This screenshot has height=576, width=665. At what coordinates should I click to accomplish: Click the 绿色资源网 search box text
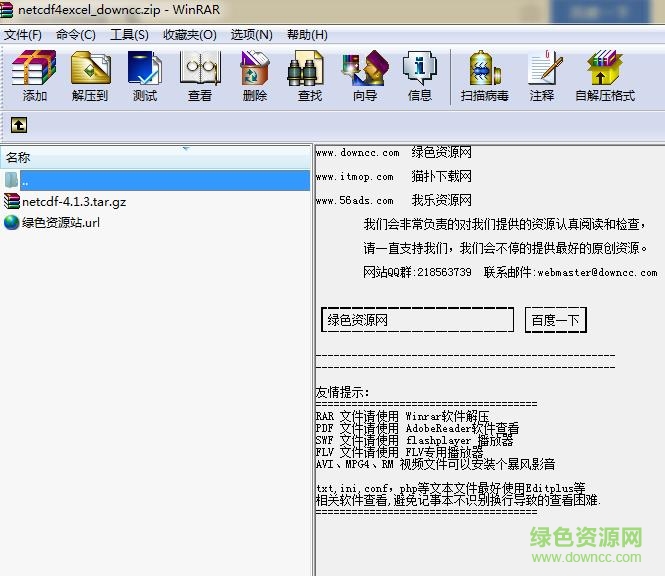tap(358, 320)
